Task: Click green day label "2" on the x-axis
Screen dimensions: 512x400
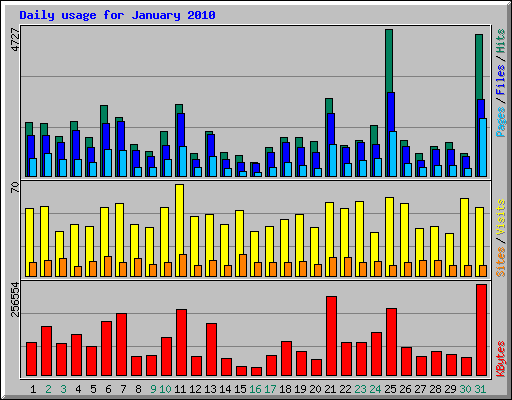Action: click(x=48, y=389)
